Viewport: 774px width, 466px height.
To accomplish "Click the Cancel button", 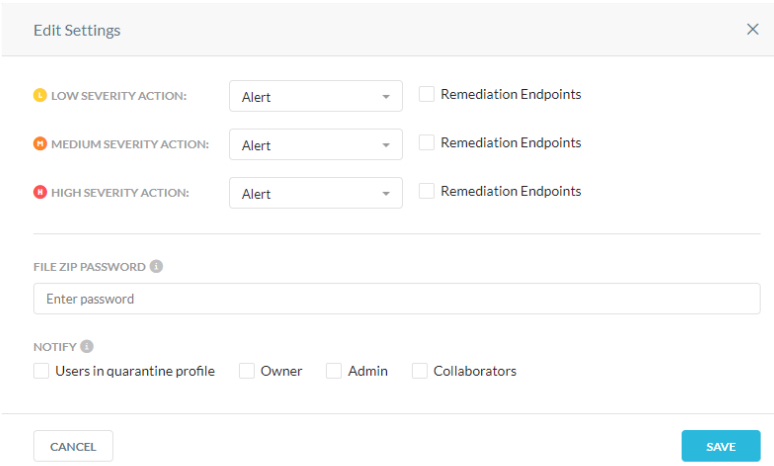I will pos(73,446).
